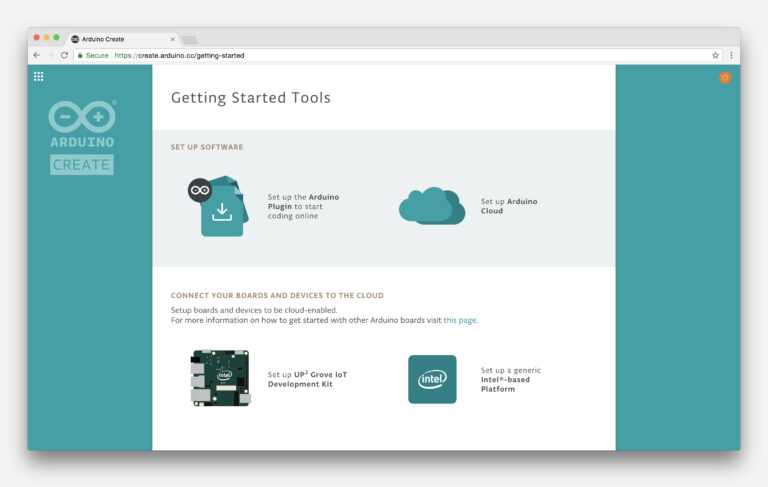Open Chrome's three-dot menu
Viewport: 768px width, 487px height.
pos(731,55)
